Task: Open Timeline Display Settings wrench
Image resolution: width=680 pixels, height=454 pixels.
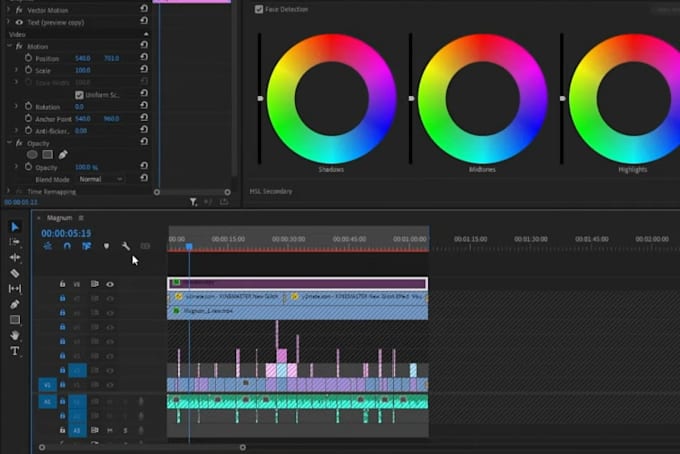Action: coord(126,246)
